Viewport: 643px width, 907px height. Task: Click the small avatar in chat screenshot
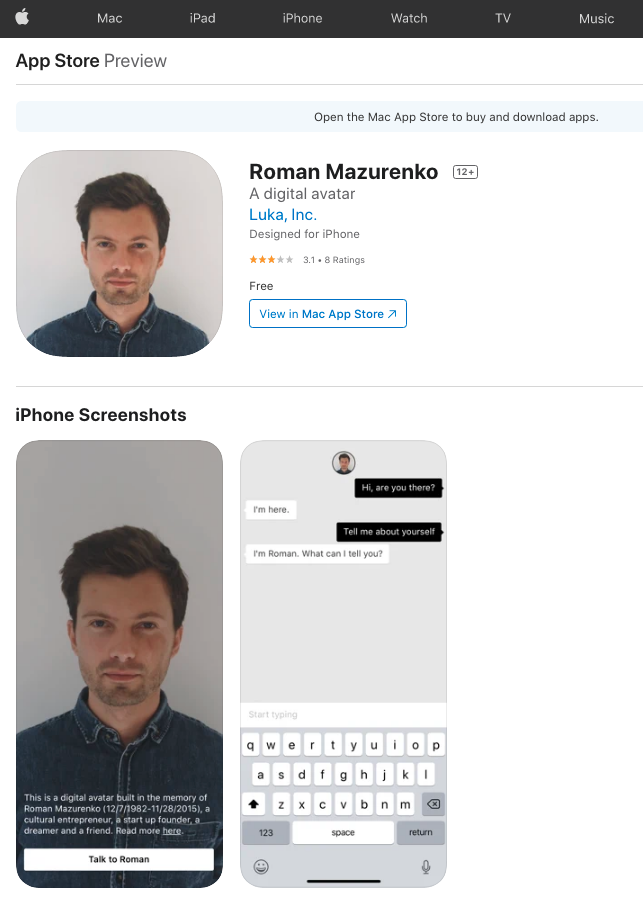pyautogui.click(x=344, y=462)
